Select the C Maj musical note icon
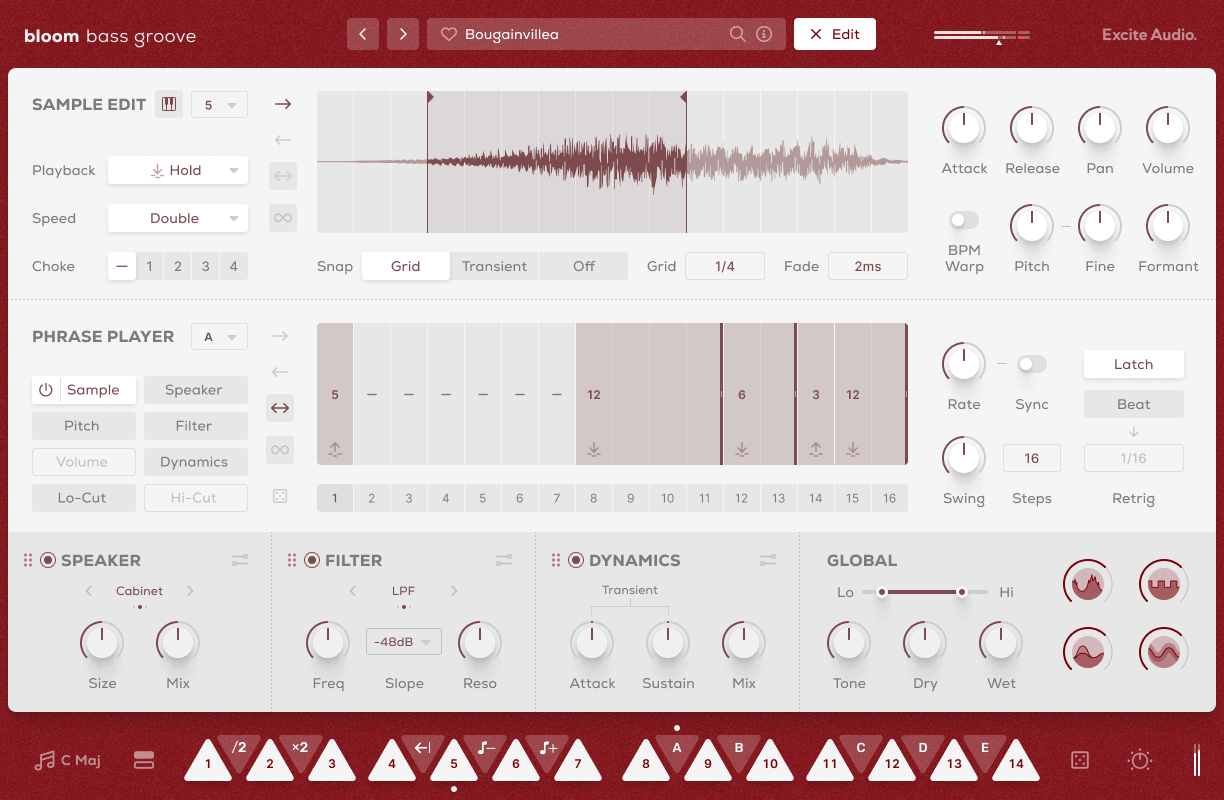 point(44,760)
